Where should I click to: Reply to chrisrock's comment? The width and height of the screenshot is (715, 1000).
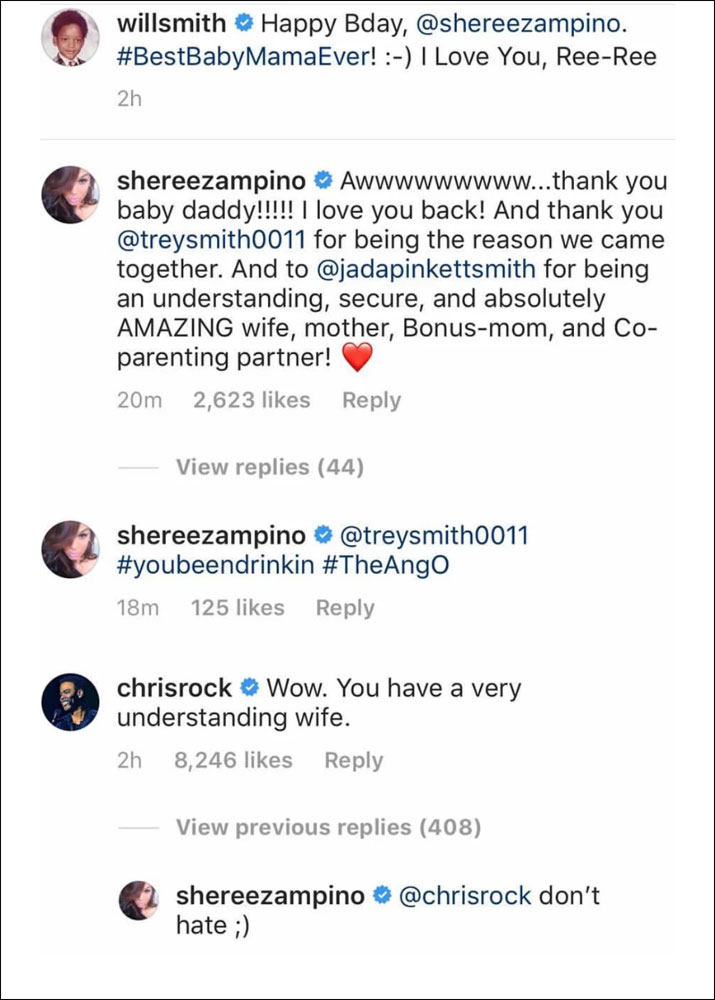click(353, 760)
